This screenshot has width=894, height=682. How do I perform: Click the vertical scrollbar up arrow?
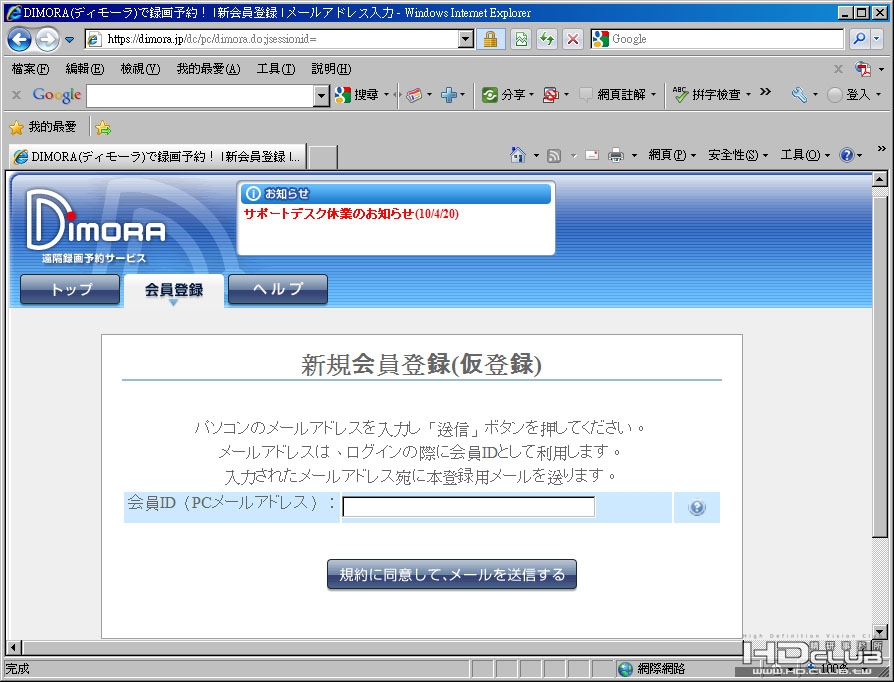pos(880,179)
